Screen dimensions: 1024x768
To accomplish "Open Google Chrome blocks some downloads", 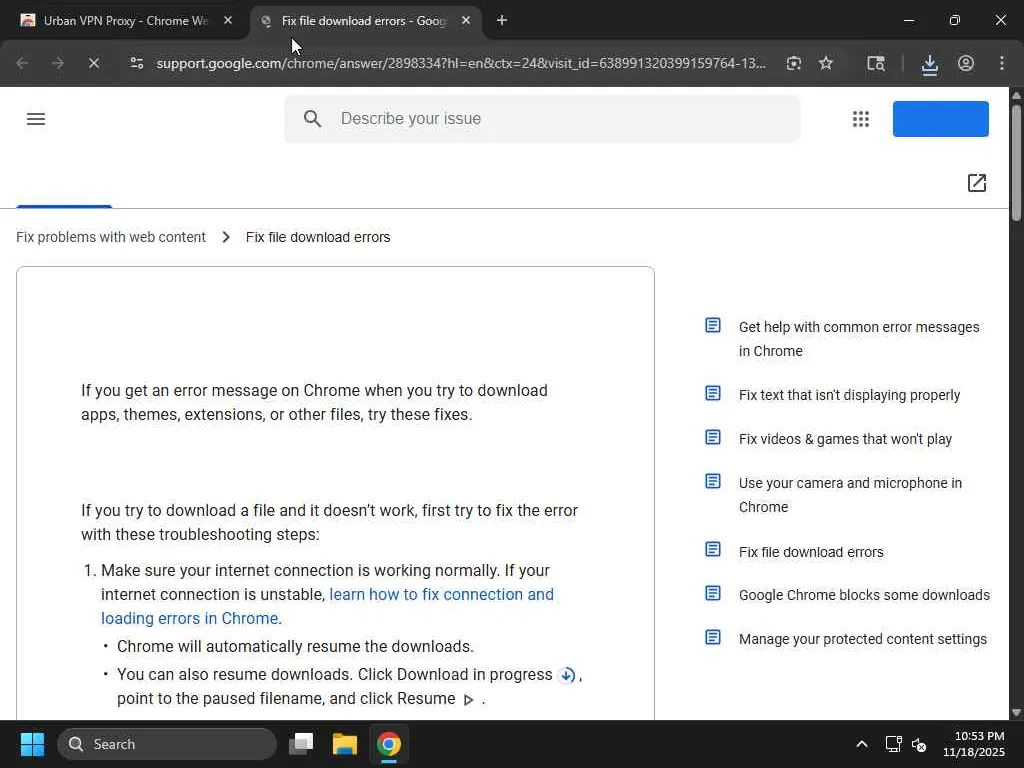I will pyautogui.click(x=864, y=595).
